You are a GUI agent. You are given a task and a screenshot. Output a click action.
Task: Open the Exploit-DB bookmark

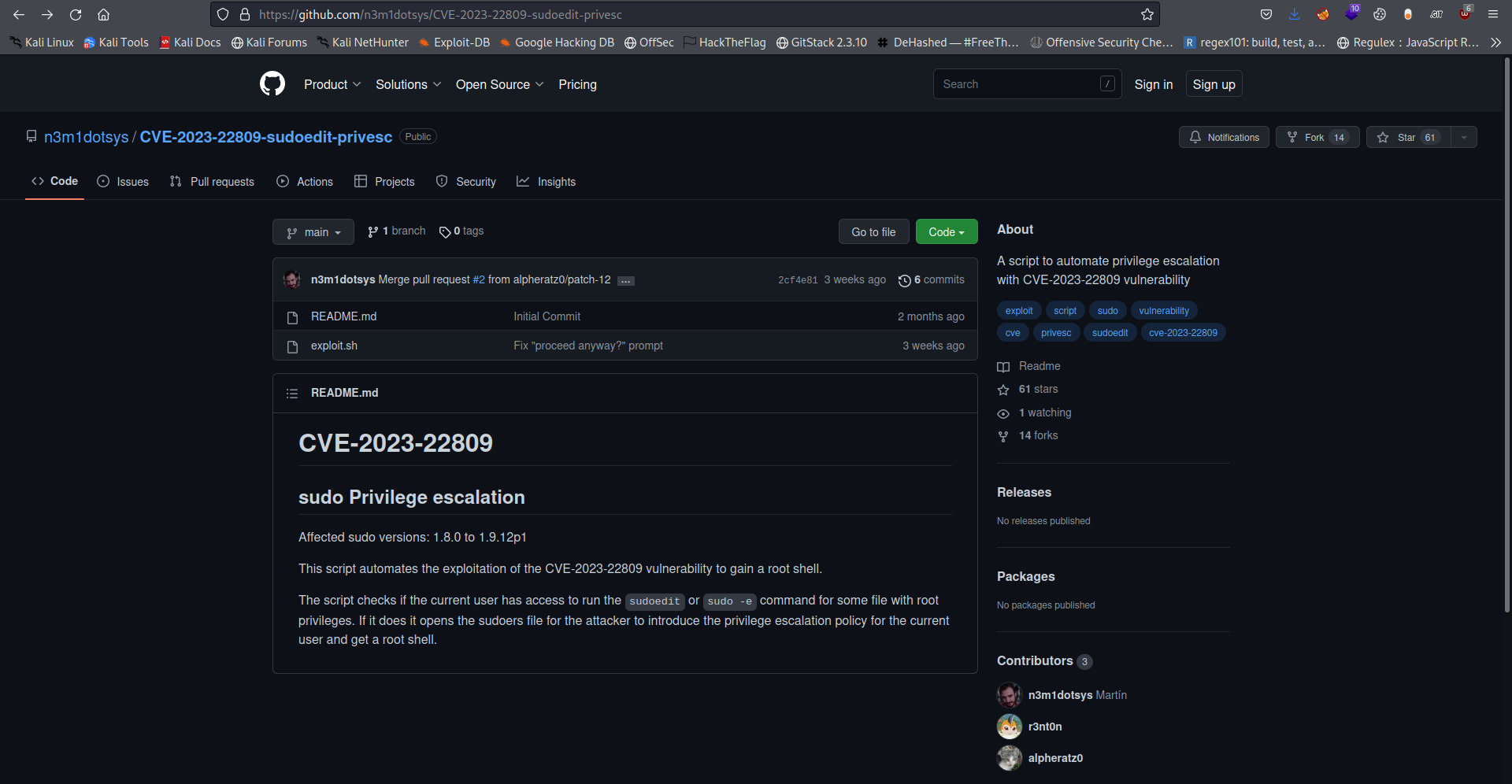pos(454,43)
